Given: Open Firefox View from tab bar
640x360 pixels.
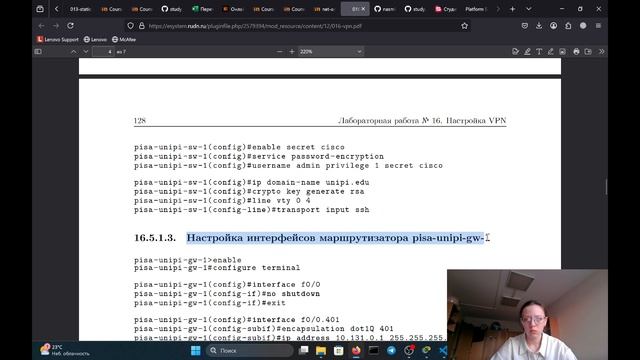Looking at the screenshot, I should click(x=40, y=9).
